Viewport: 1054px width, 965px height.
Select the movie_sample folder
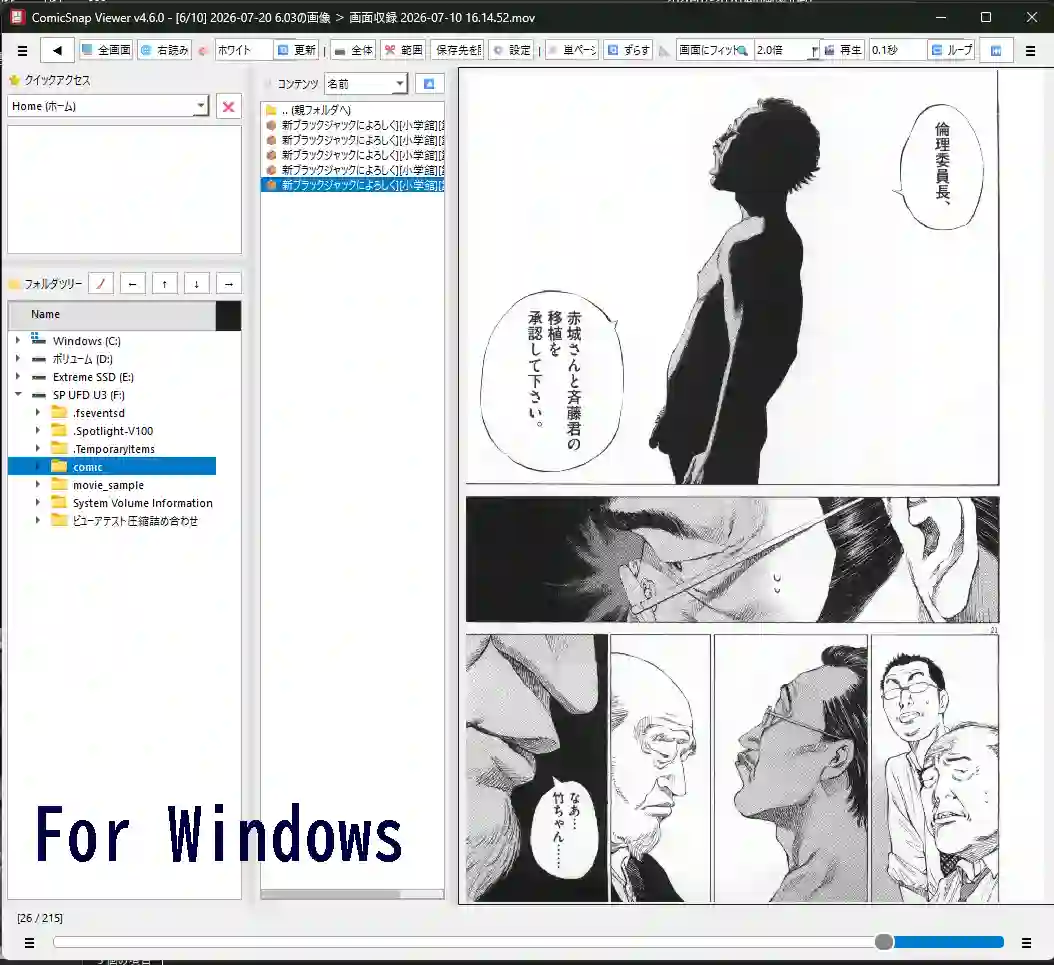pos(108,485)
